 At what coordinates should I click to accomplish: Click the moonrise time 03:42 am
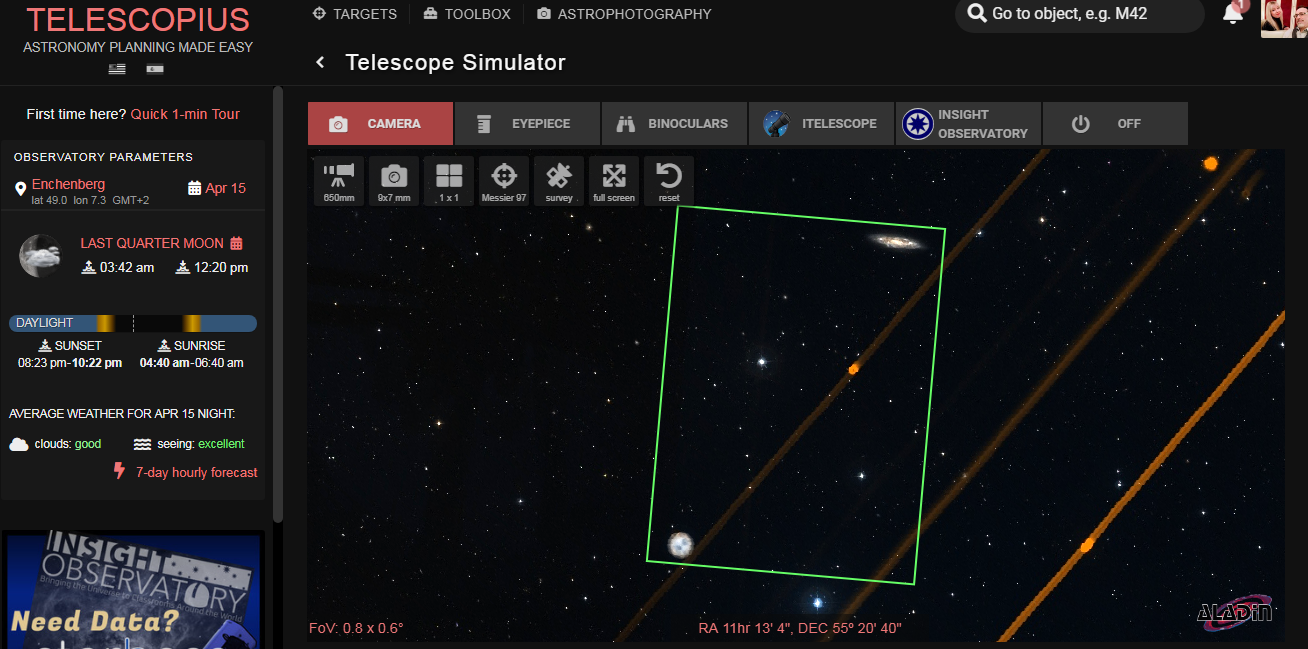click(126, 267)
